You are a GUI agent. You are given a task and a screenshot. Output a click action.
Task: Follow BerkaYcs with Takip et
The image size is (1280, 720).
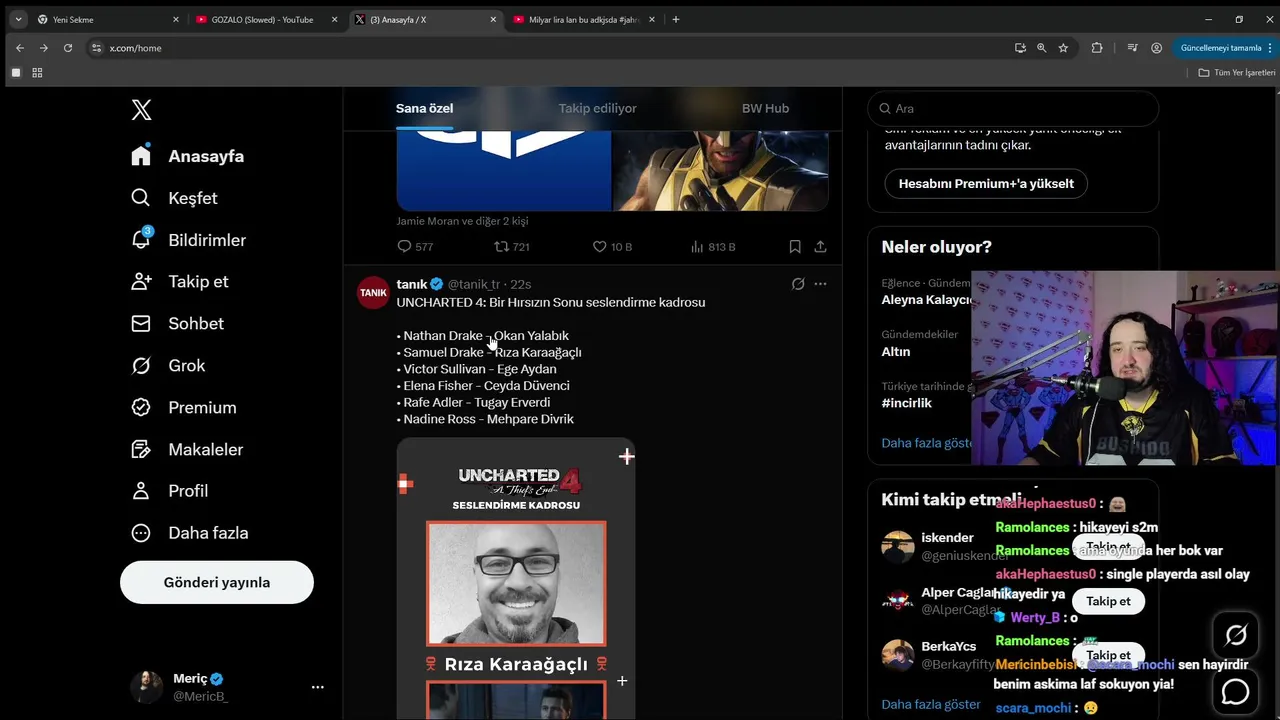pos(1108,655)
